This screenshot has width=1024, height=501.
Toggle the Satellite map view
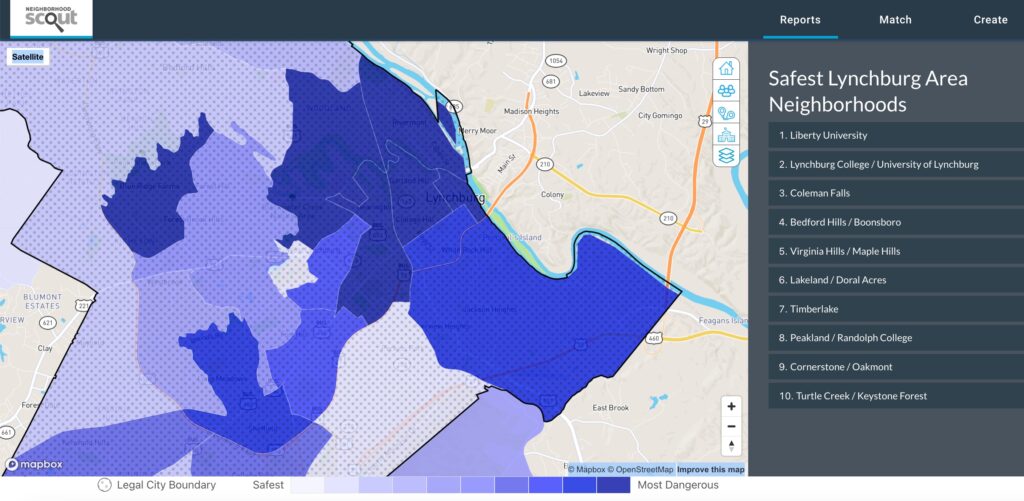pos(28,57)
